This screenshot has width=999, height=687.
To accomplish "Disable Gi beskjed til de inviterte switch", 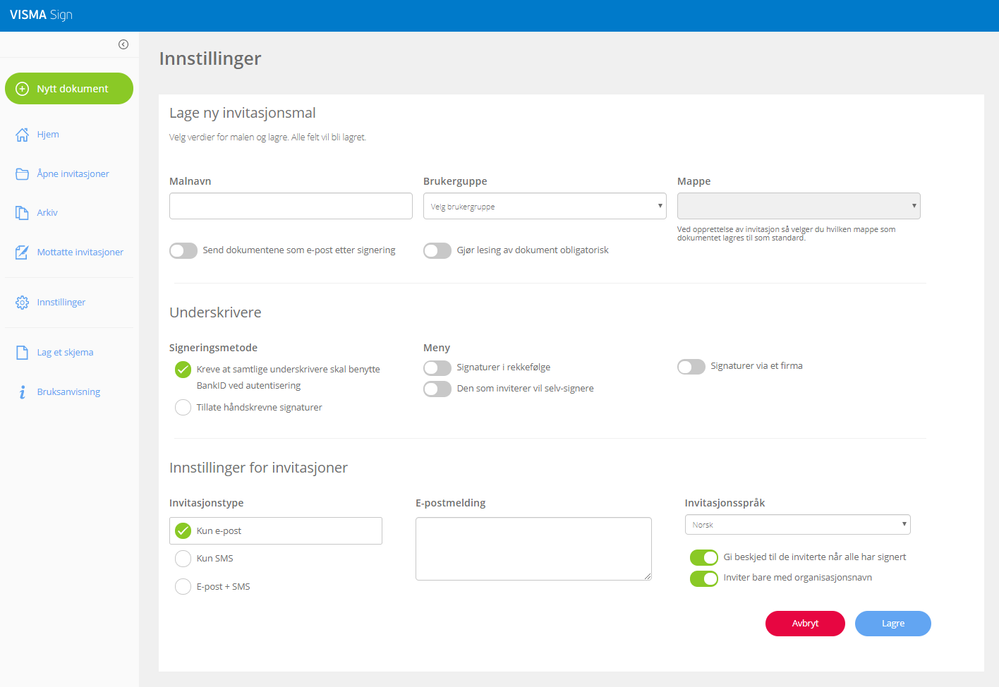I will [704, 558].
